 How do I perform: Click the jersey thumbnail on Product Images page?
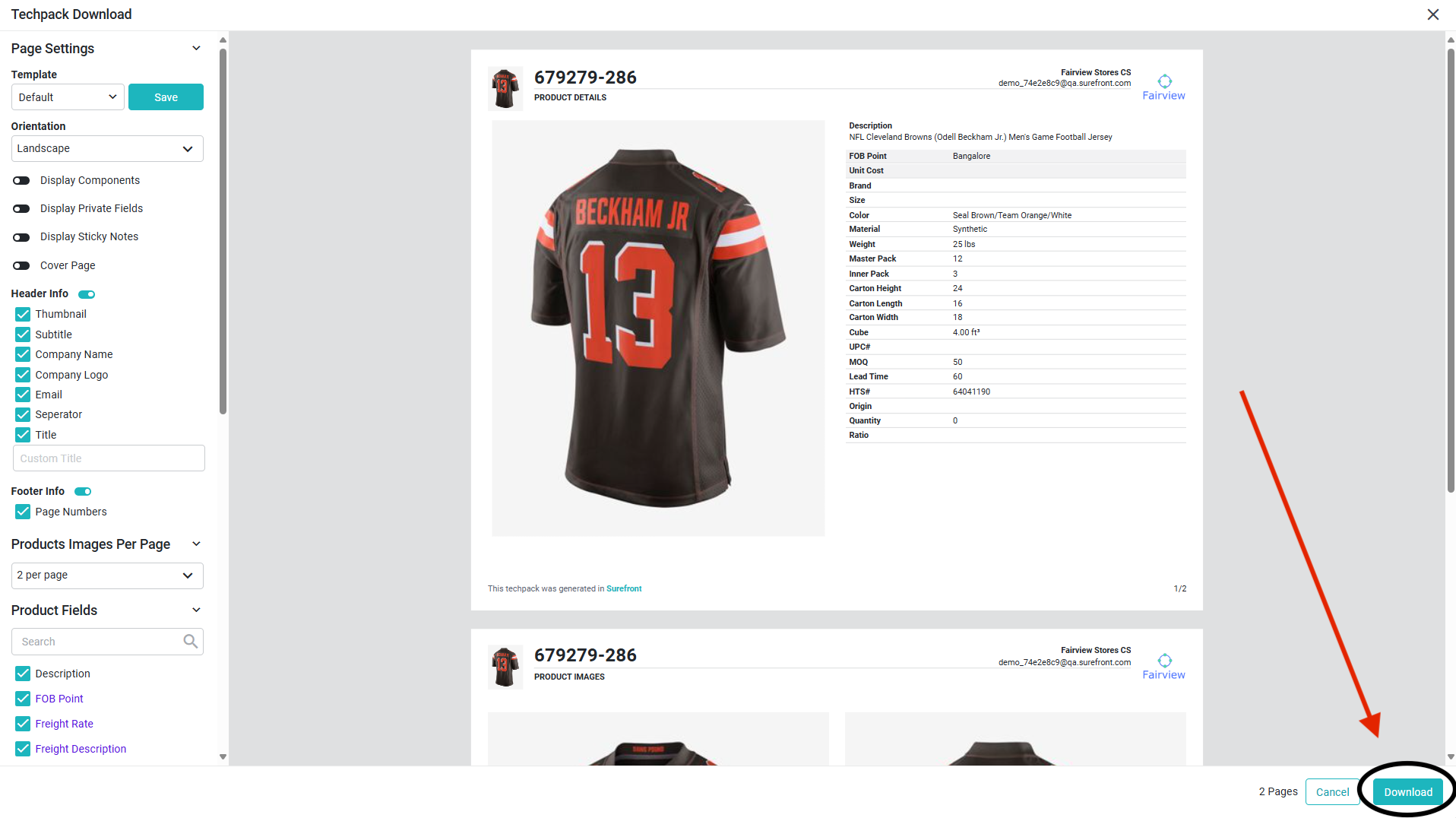click(x=505, y=667)
